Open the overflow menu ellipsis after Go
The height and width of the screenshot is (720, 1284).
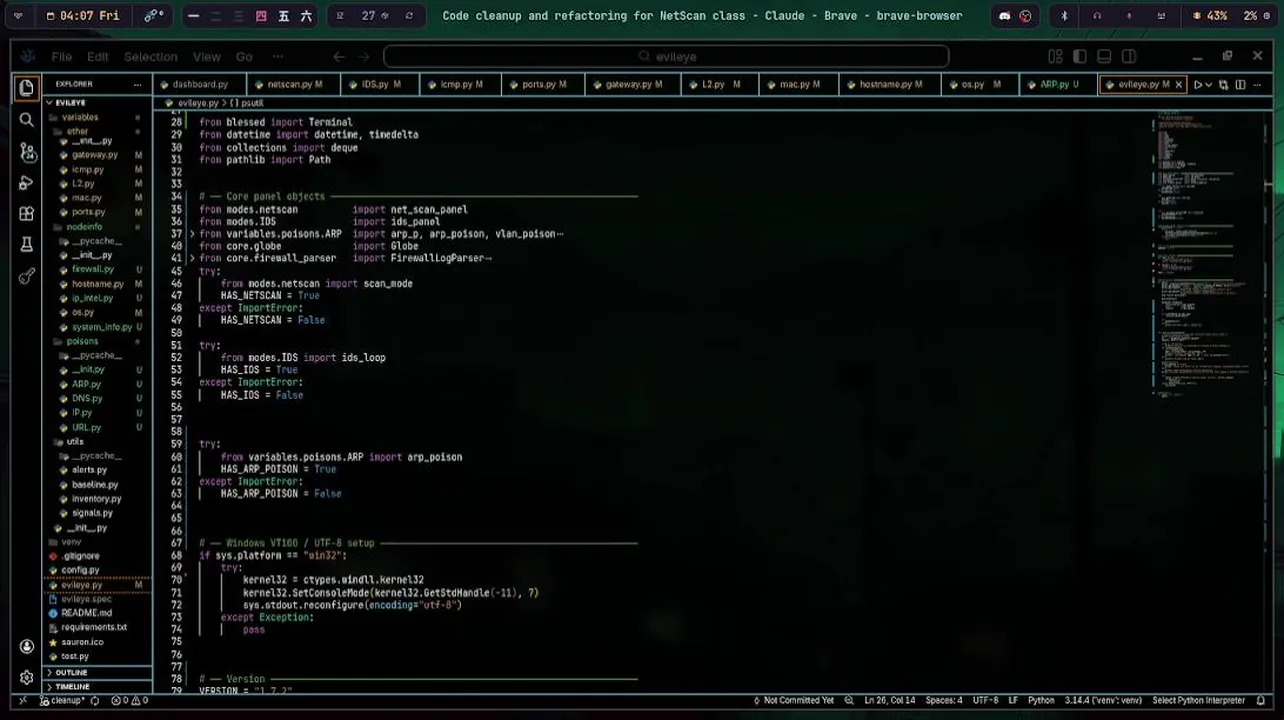tap(278, 57)
